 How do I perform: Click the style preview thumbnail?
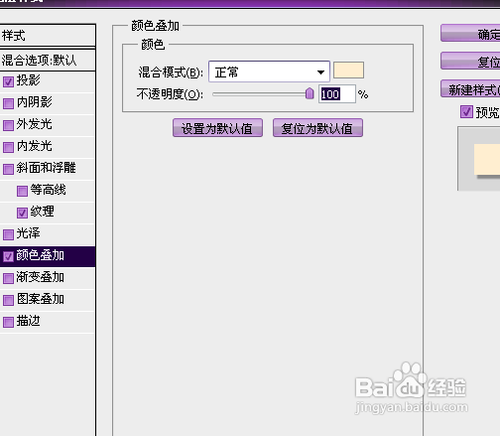pyautogui.click(x=479, y=158)
